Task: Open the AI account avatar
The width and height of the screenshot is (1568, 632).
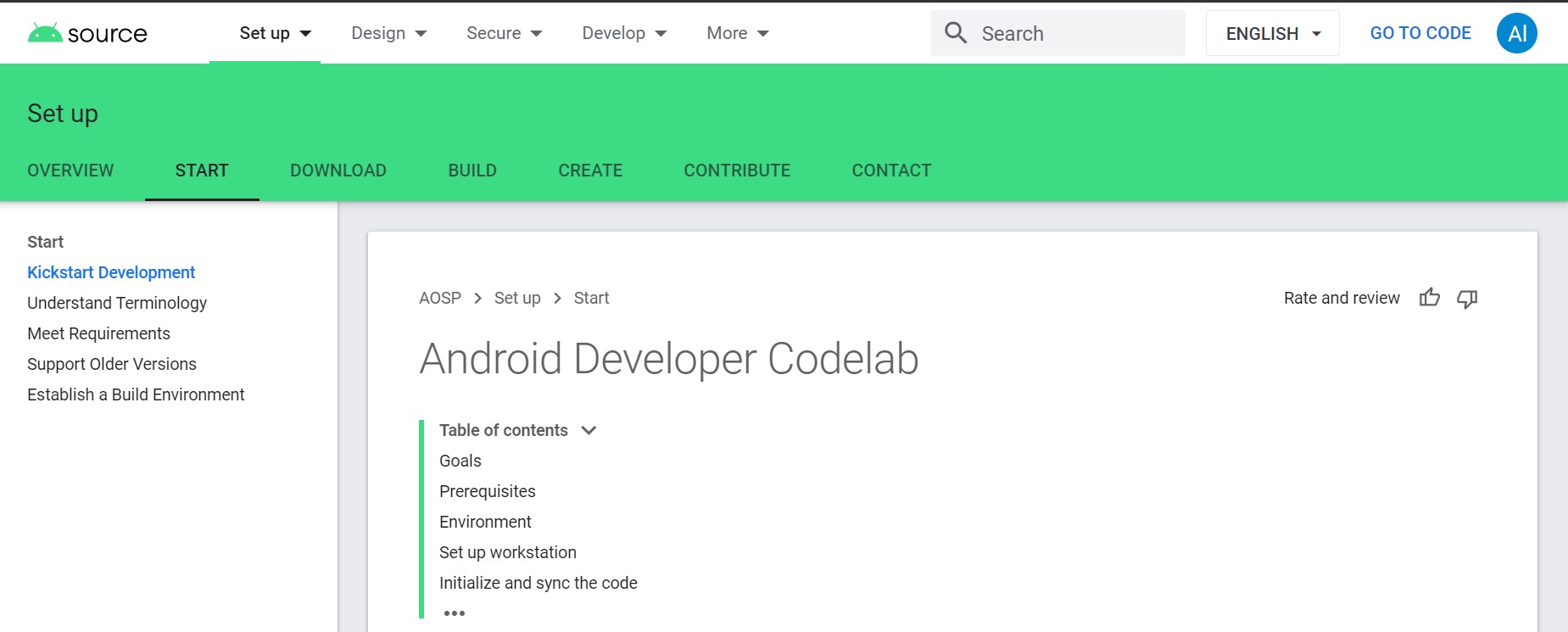Action: 1517,33
